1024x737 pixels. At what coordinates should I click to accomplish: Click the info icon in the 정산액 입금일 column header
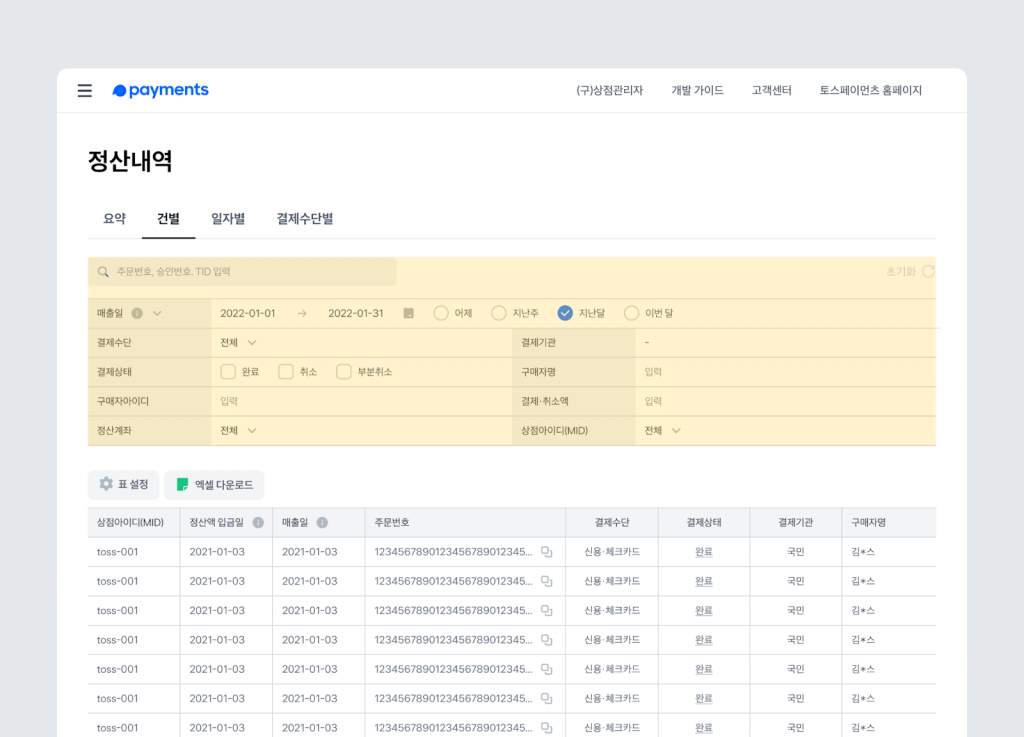259,522
